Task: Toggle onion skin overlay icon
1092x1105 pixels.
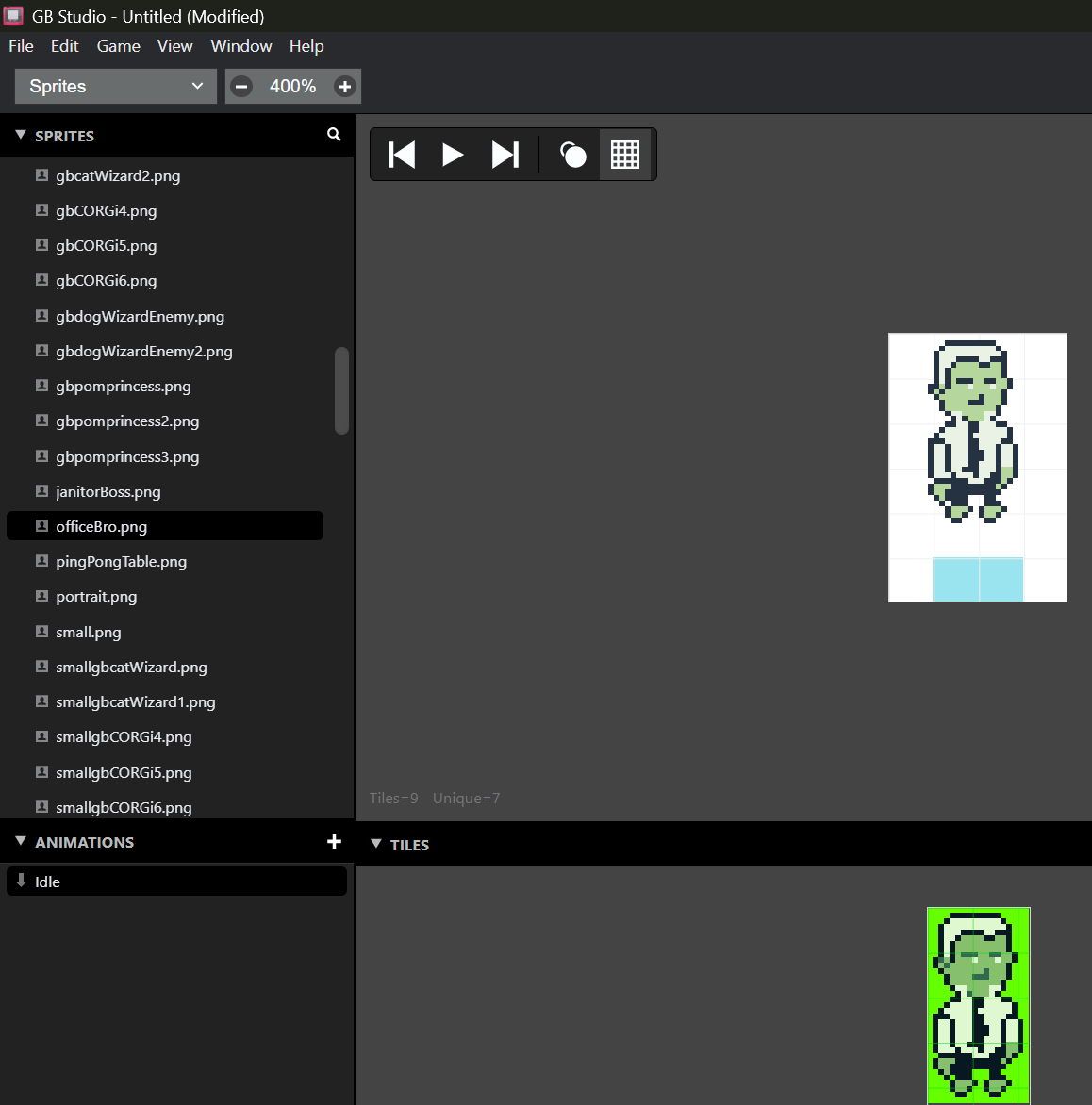Action: tap(572, 155)
